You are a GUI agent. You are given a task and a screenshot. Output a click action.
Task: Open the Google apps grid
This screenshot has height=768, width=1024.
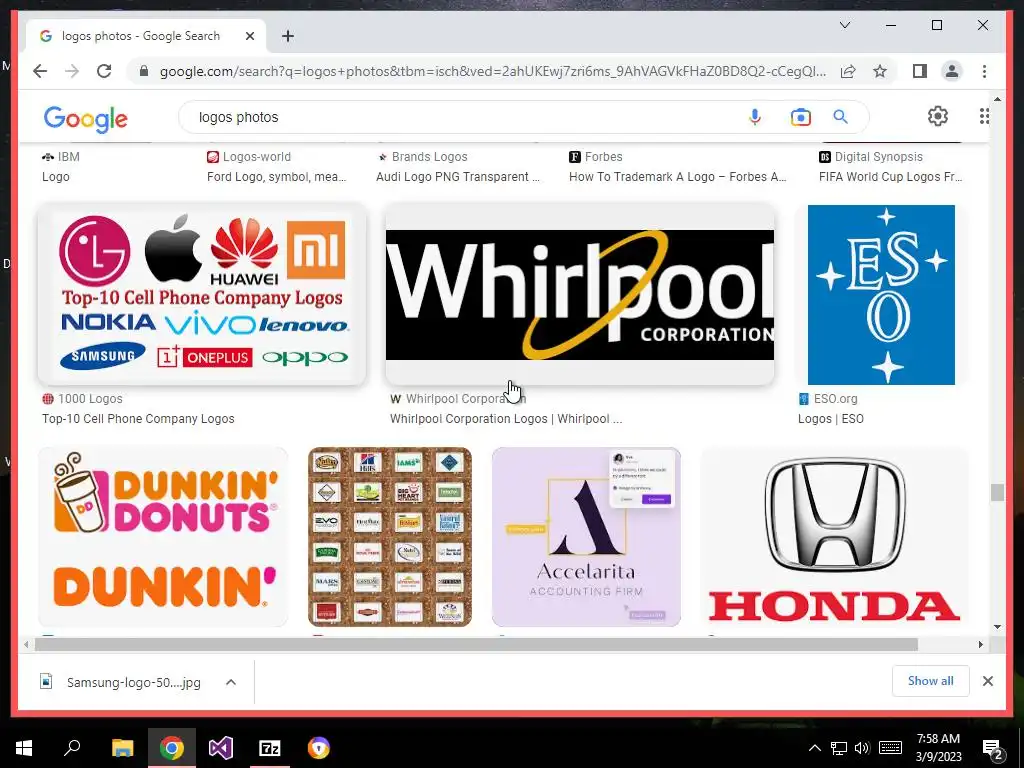[984, 116]
